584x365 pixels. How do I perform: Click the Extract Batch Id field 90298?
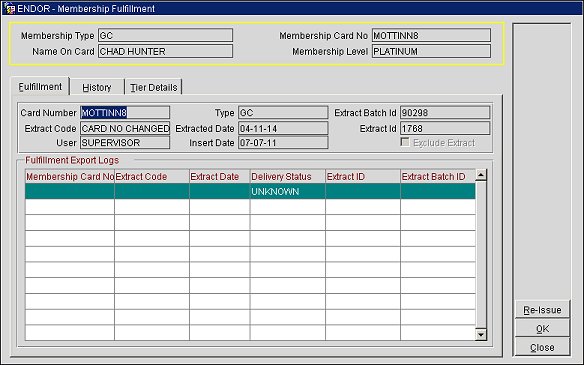point(445,112)
